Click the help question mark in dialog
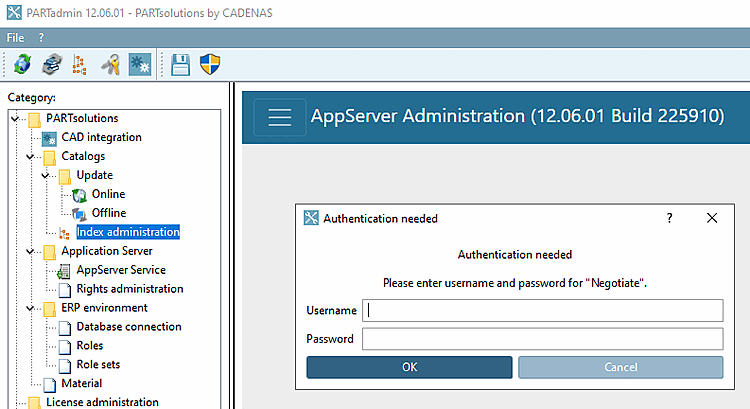 coord(670,218)
